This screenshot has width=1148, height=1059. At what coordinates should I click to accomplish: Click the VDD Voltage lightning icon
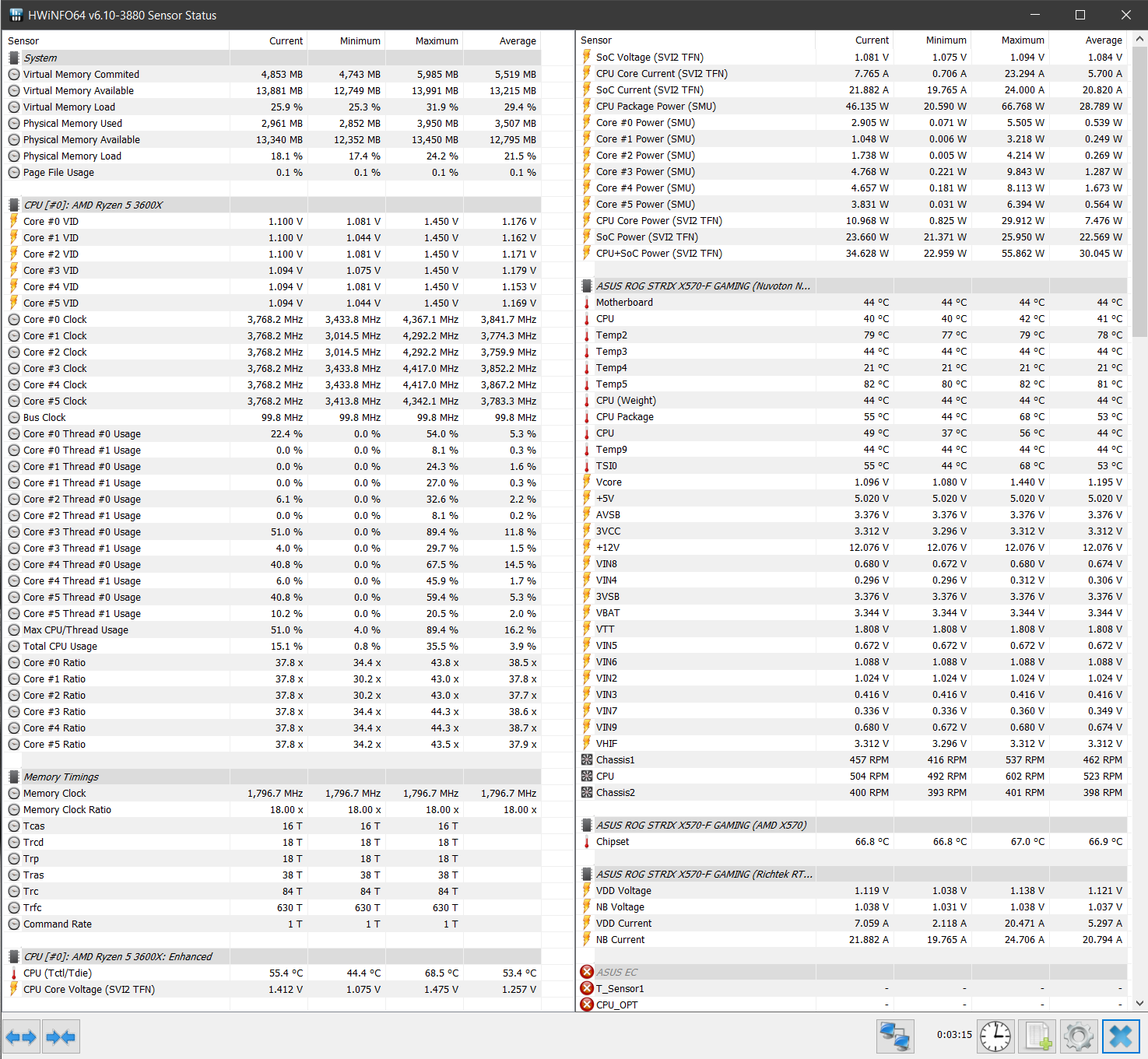click(587, 890)
